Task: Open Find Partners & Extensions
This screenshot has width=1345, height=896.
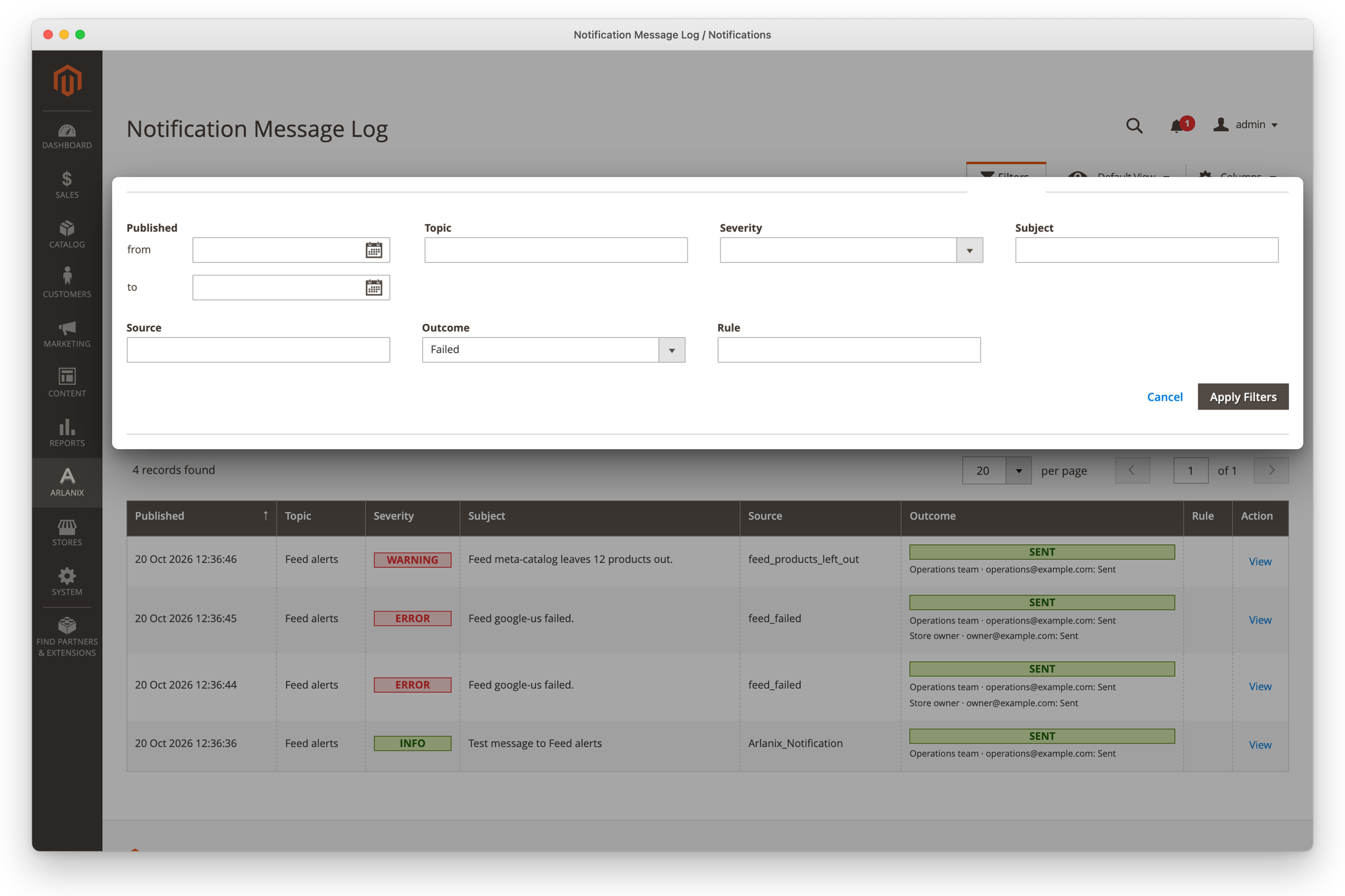Action: click(67, 637)
